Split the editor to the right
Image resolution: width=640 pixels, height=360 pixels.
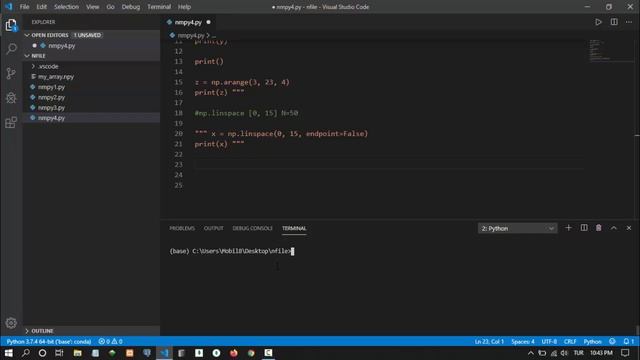coord(614,22)
